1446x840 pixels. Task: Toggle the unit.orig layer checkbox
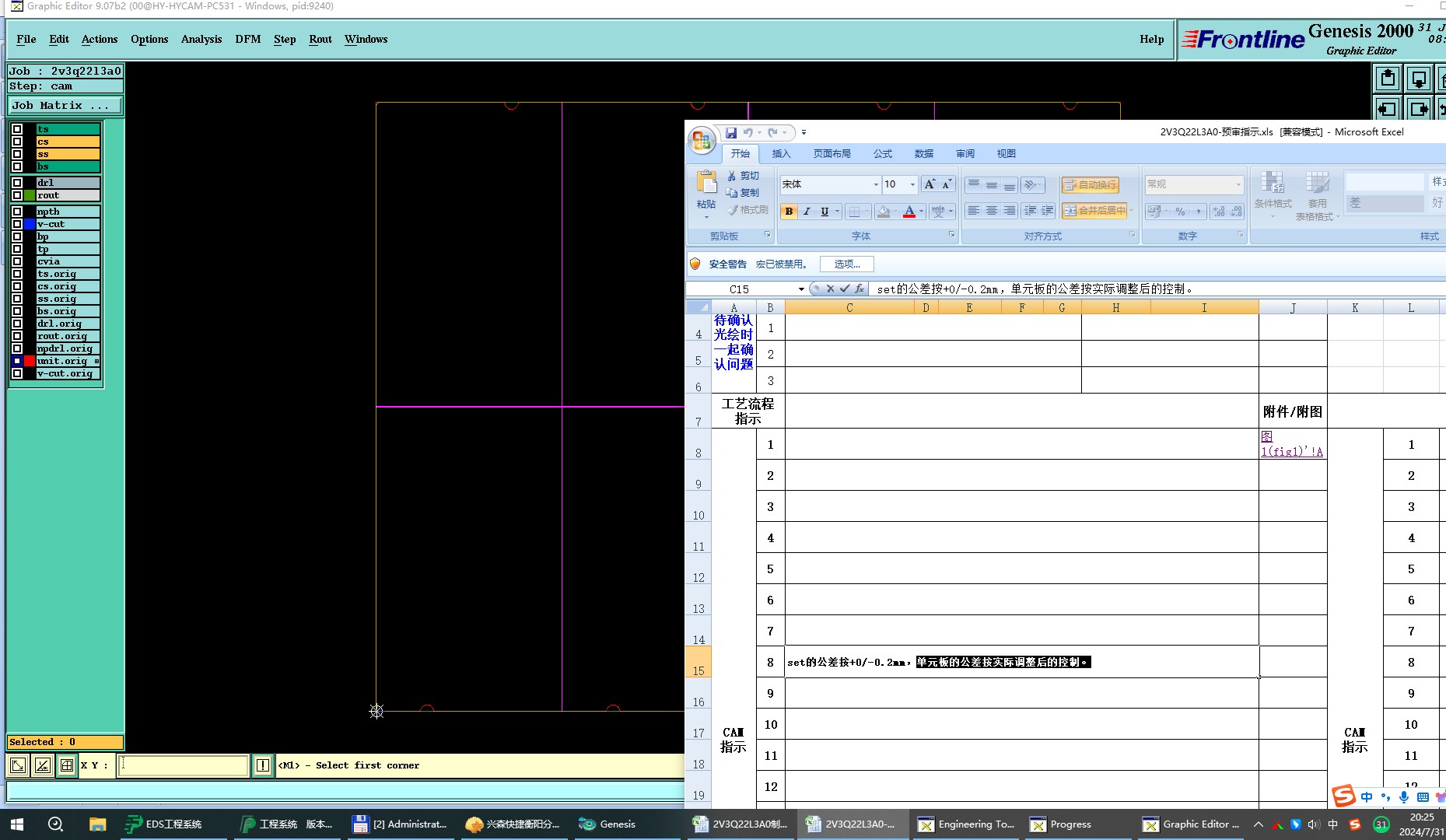click(x=17, y=361)
